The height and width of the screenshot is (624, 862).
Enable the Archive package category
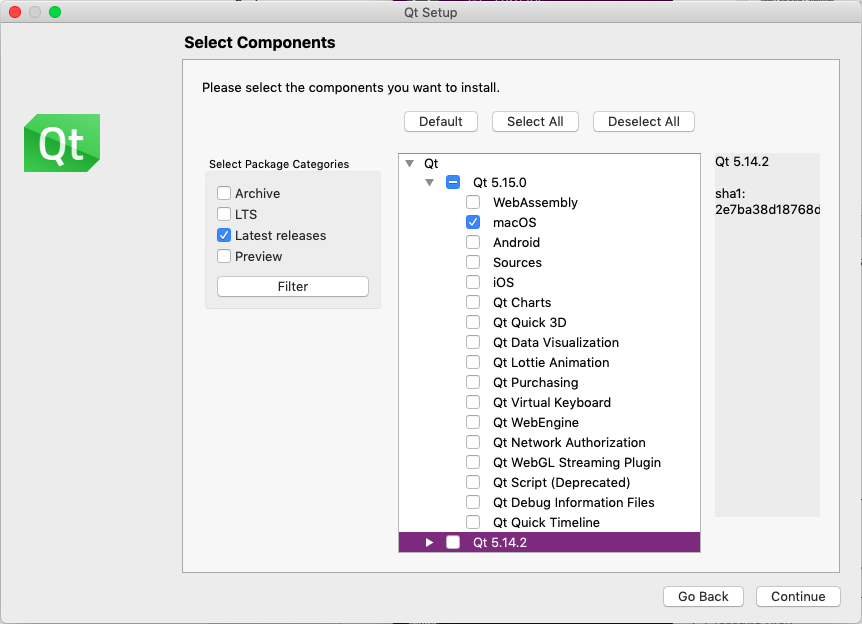pyautogui.click(x=224, y=193)
